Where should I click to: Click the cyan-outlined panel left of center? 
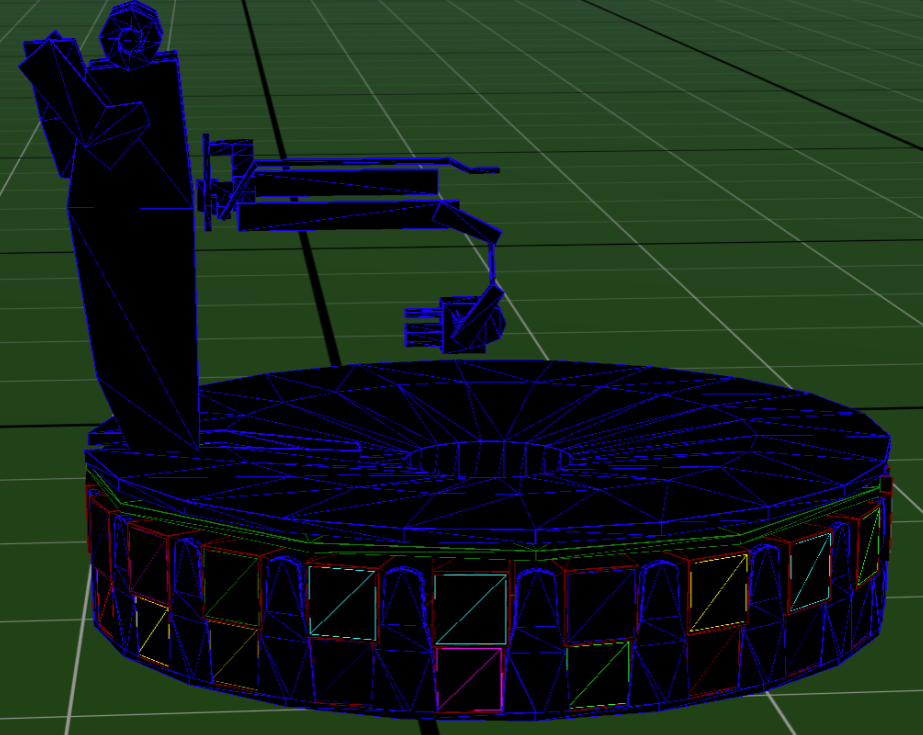343,601
